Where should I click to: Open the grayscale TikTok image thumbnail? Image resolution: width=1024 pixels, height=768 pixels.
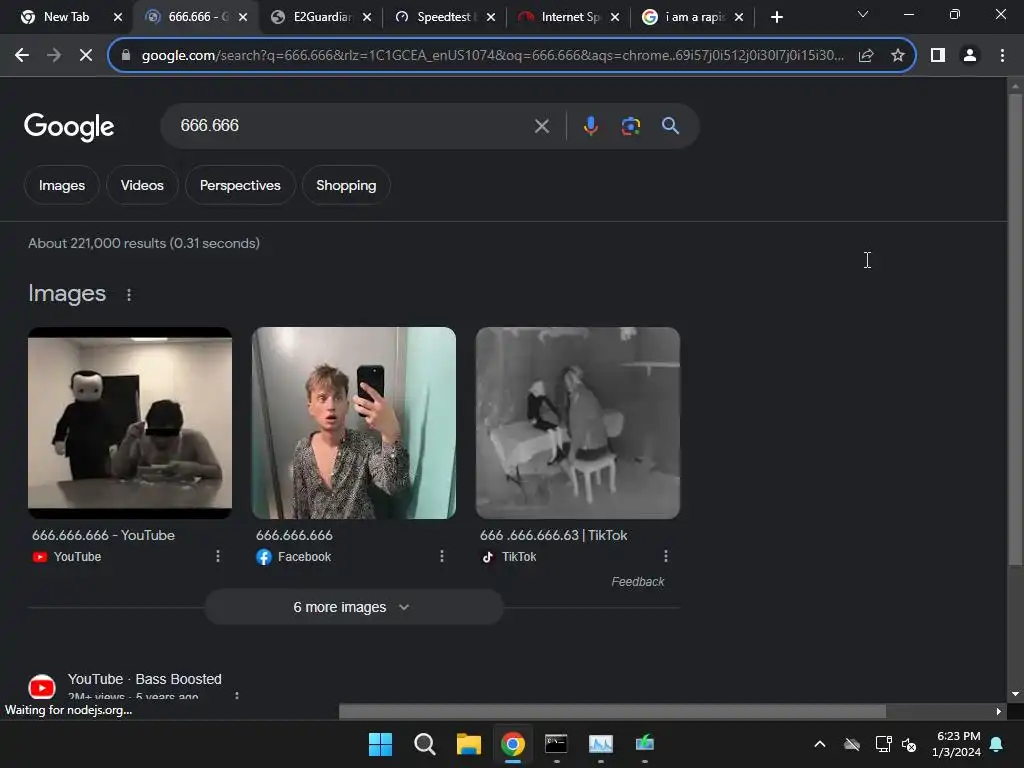coord(578,423)
